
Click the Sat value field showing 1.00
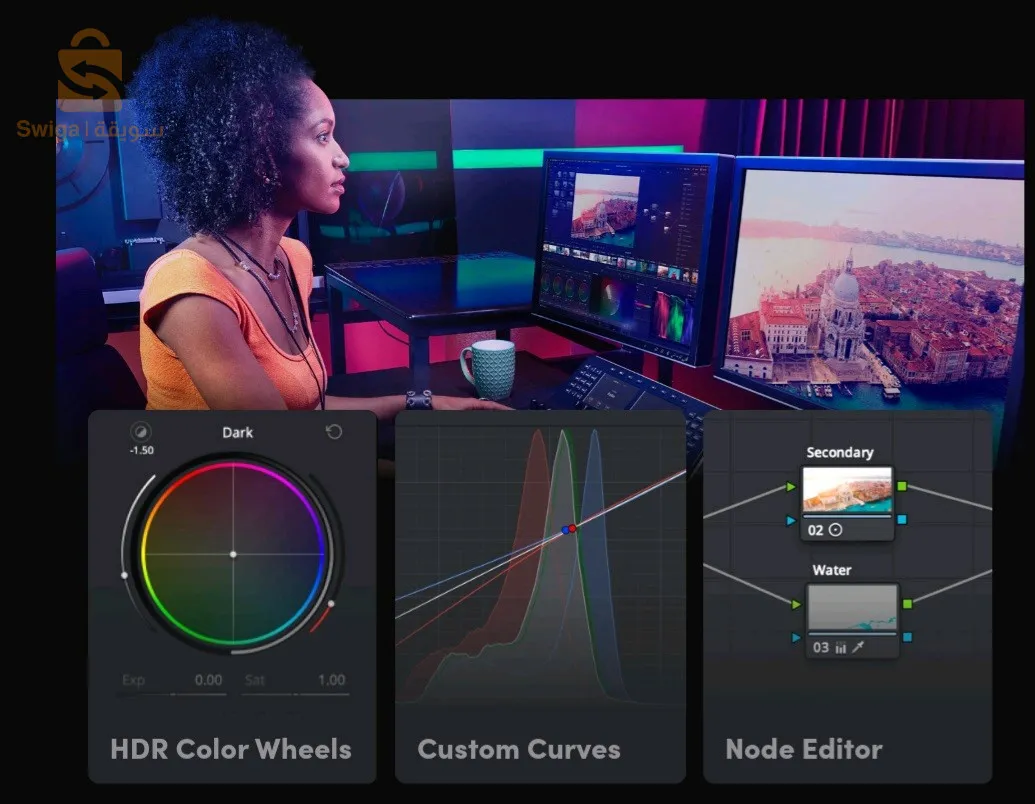(x=331, y=680)
